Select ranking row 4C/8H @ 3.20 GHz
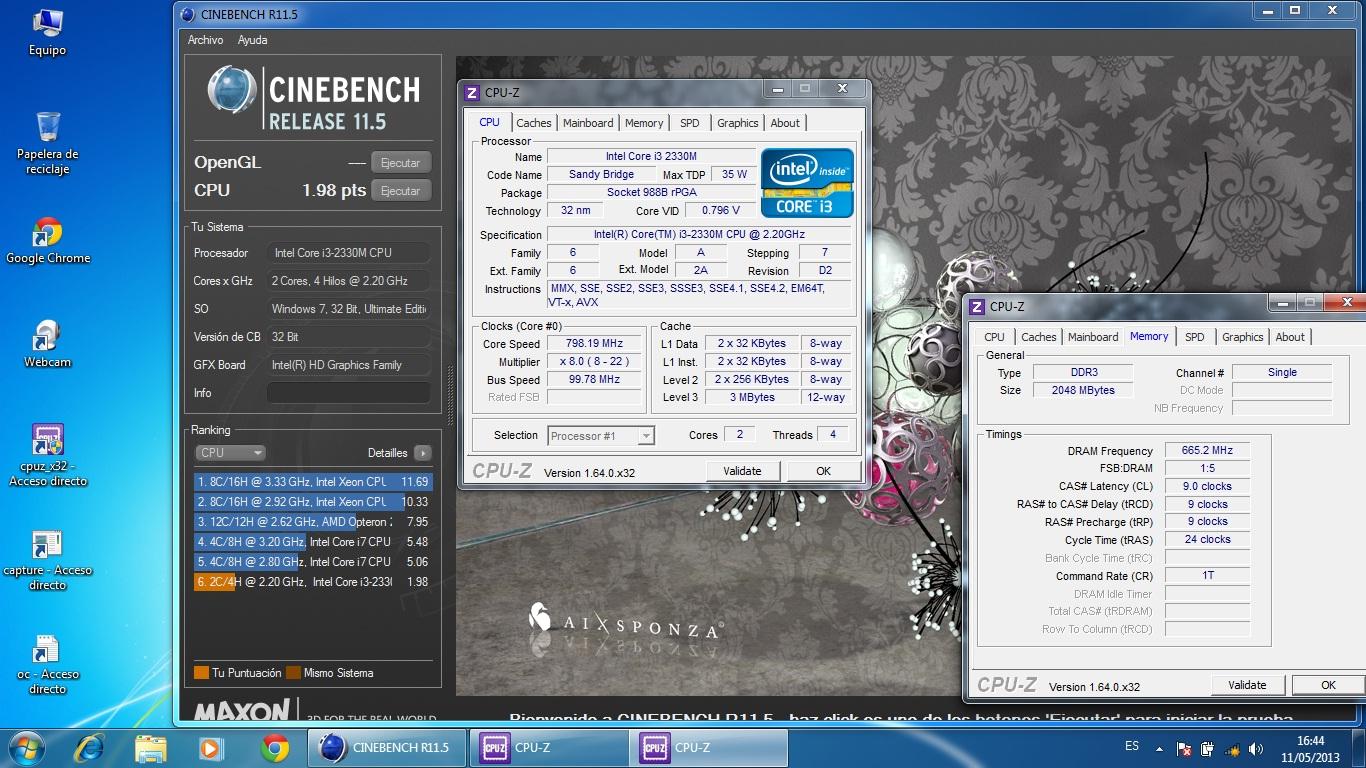Viewport: 1366px width, 768px height. click(x=313, y=542)
